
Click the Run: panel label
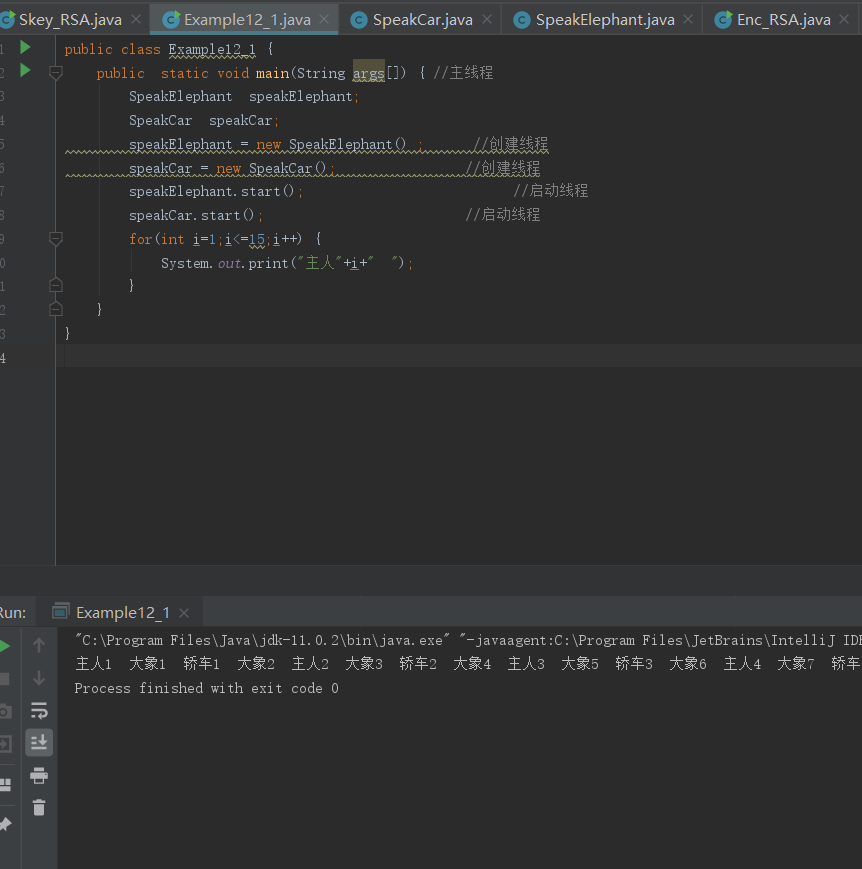[12, 612]
